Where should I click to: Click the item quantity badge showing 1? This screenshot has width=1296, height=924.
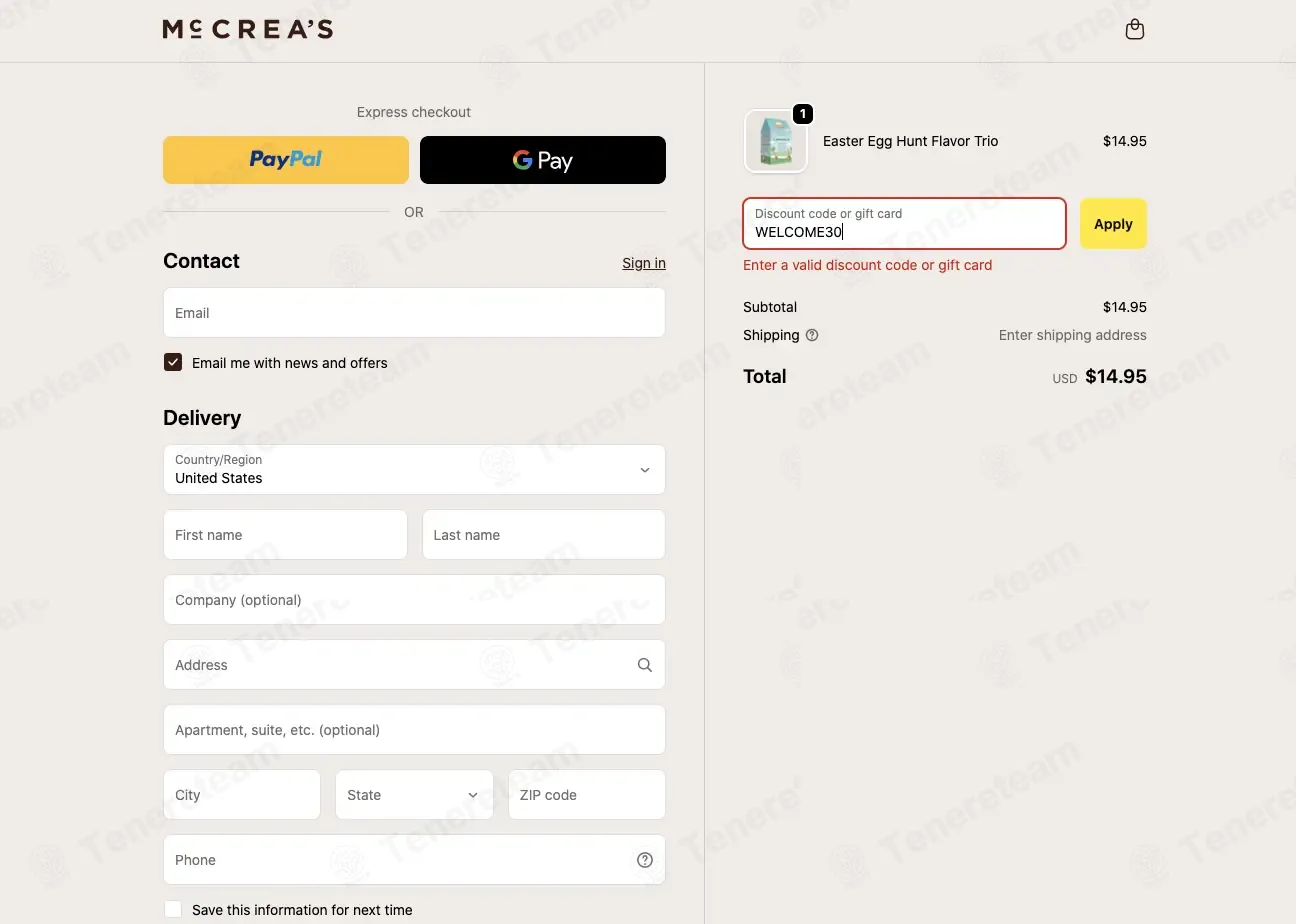(x=802, y=114)
